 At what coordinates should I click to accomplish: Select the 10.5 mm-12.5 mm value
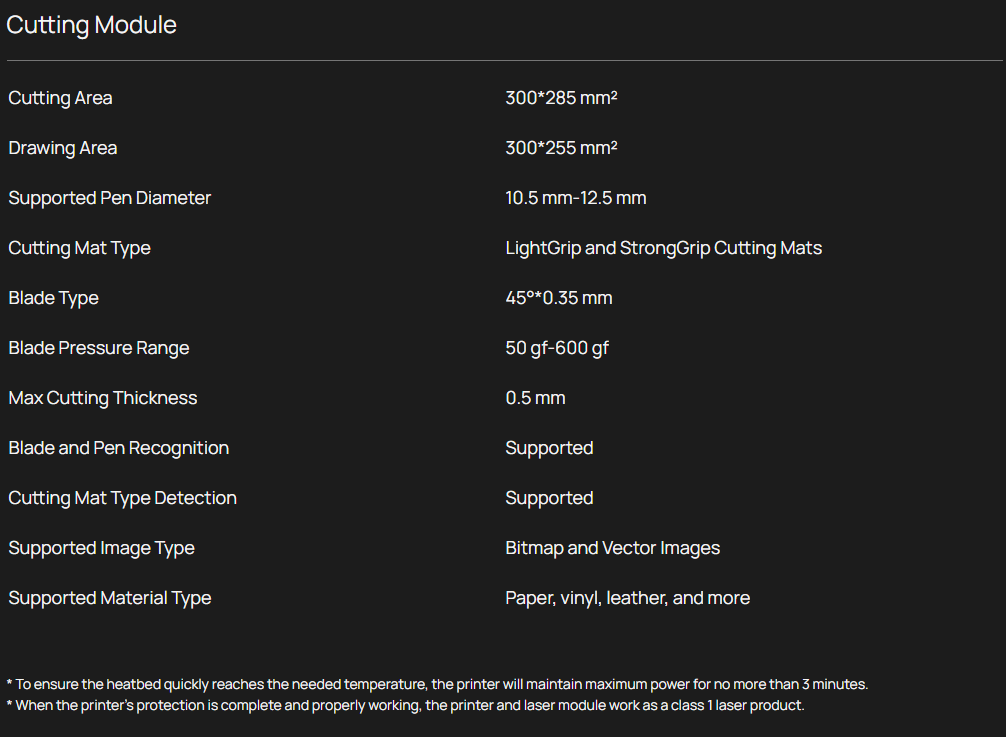click(x=576, y=198)
